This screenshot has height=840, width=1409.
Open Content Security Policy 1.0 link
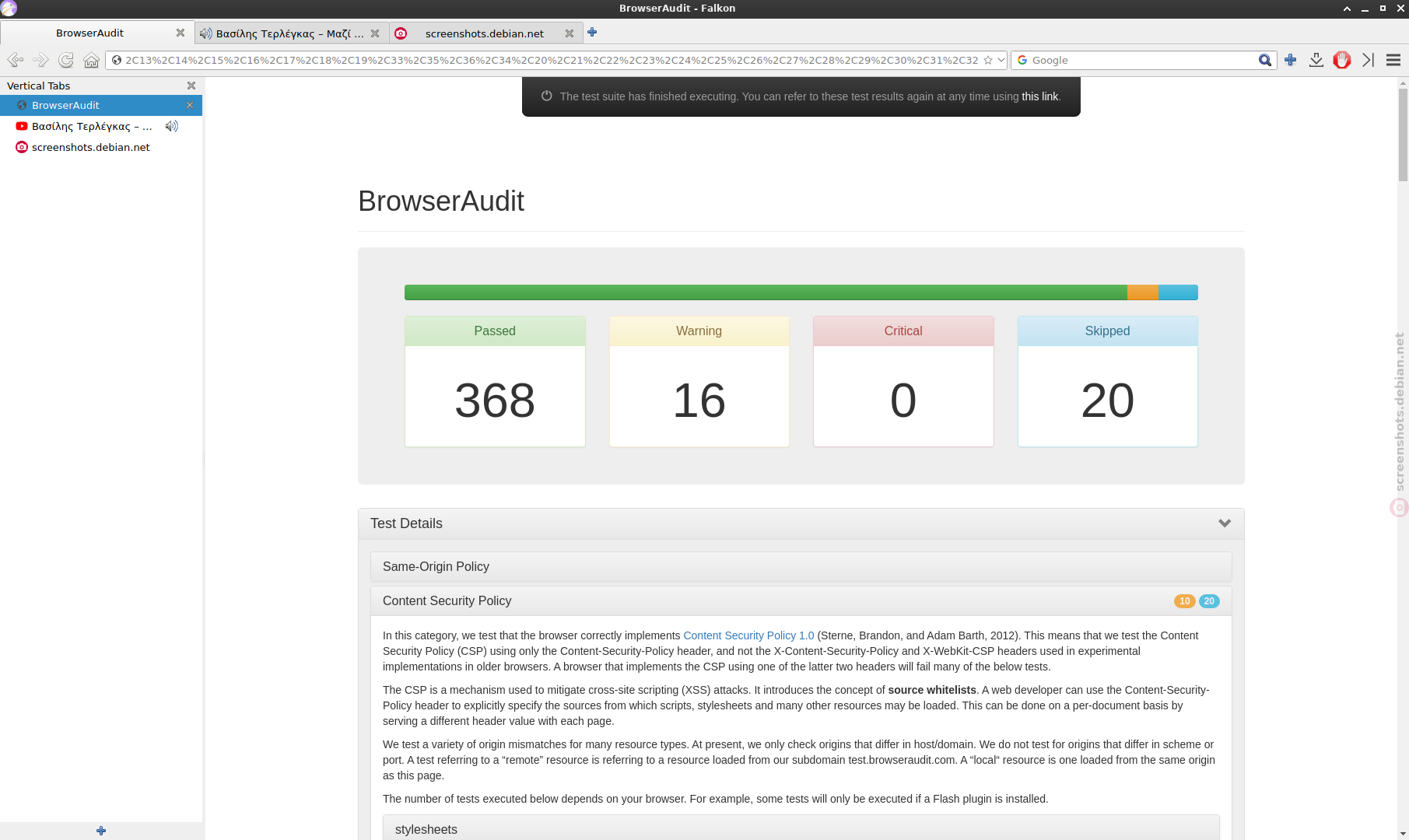pos(748,635)
